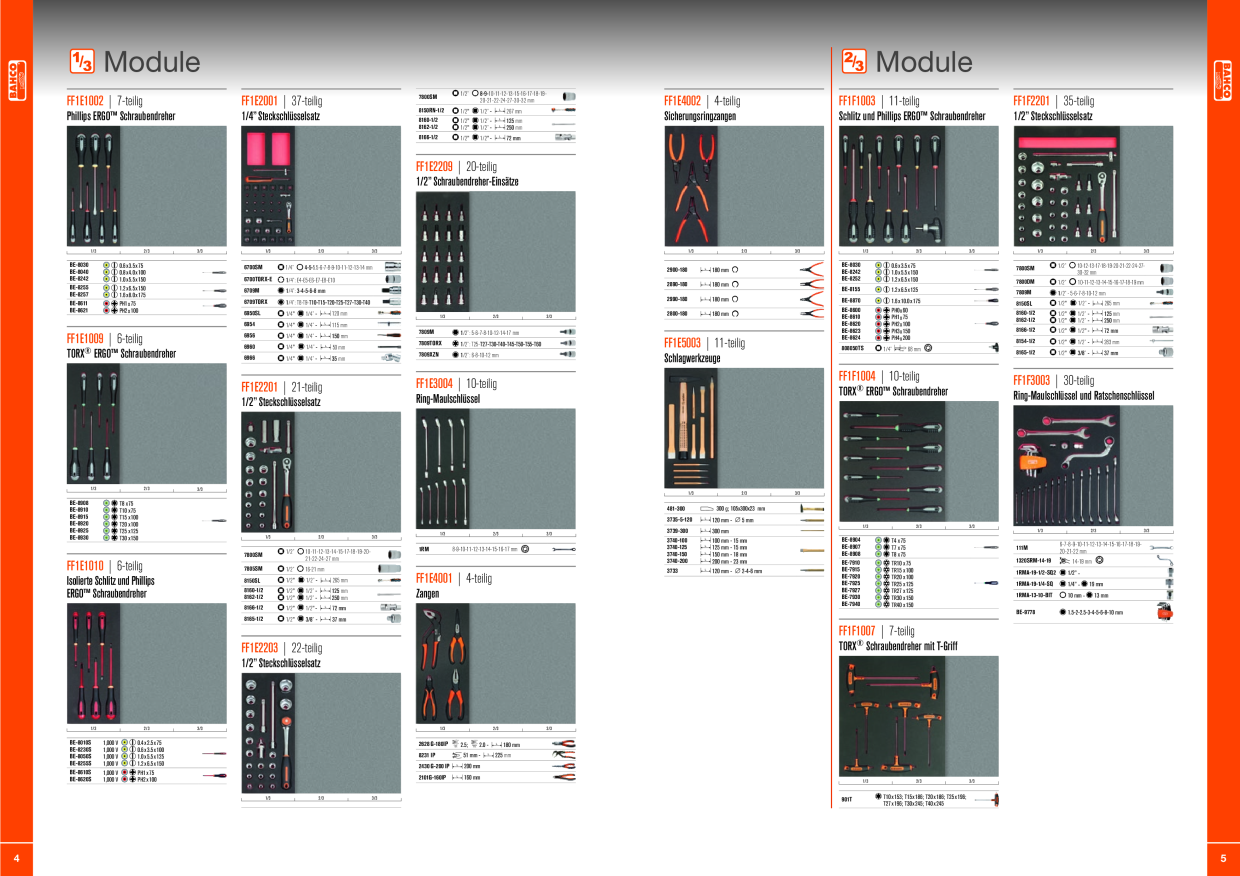Click the BAHCO logo on the left page edge
This screenshot has height=876, width=1240.
15,80
